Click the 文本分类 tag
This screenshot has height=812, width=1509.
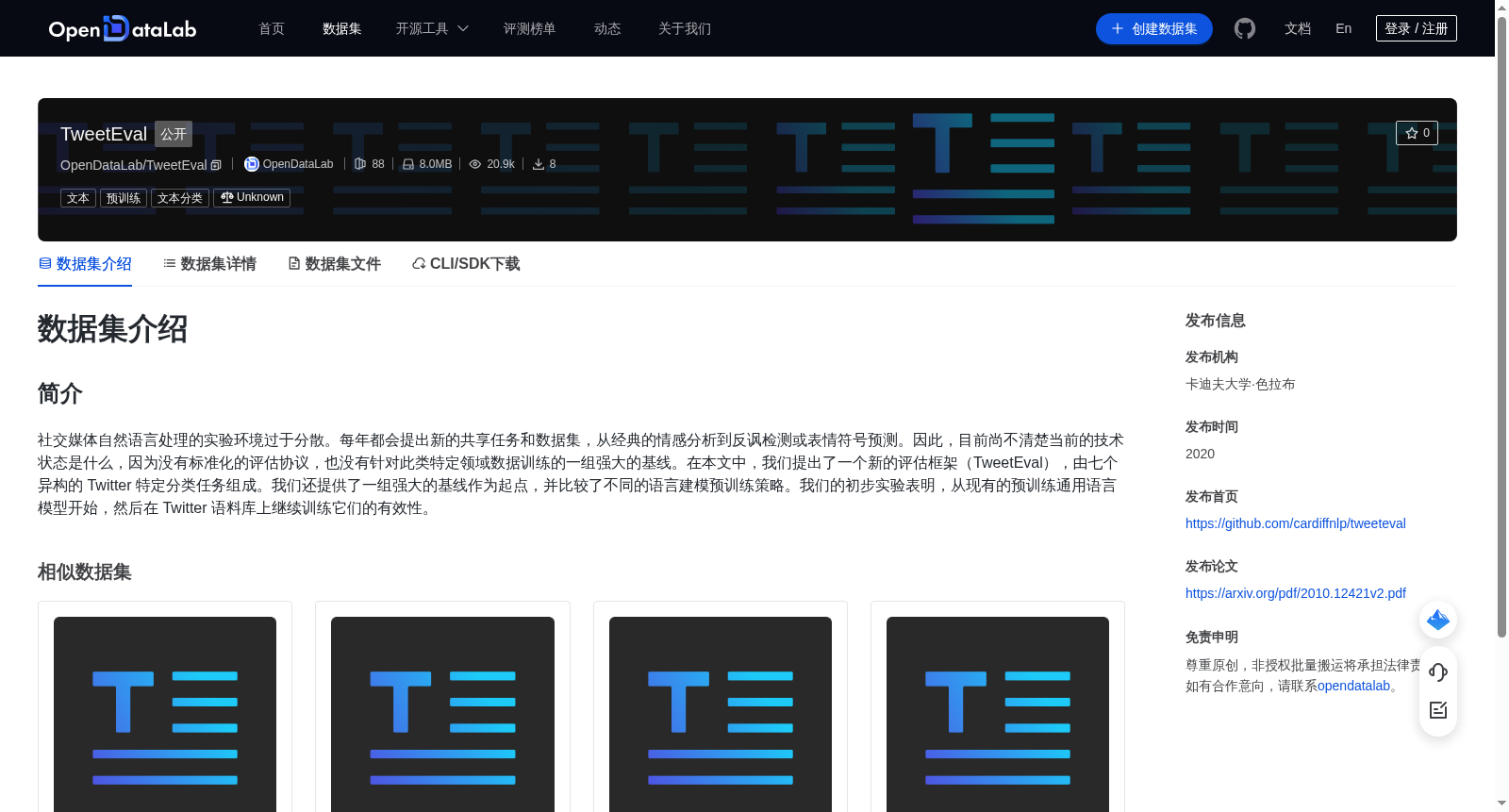click(180, 198)
